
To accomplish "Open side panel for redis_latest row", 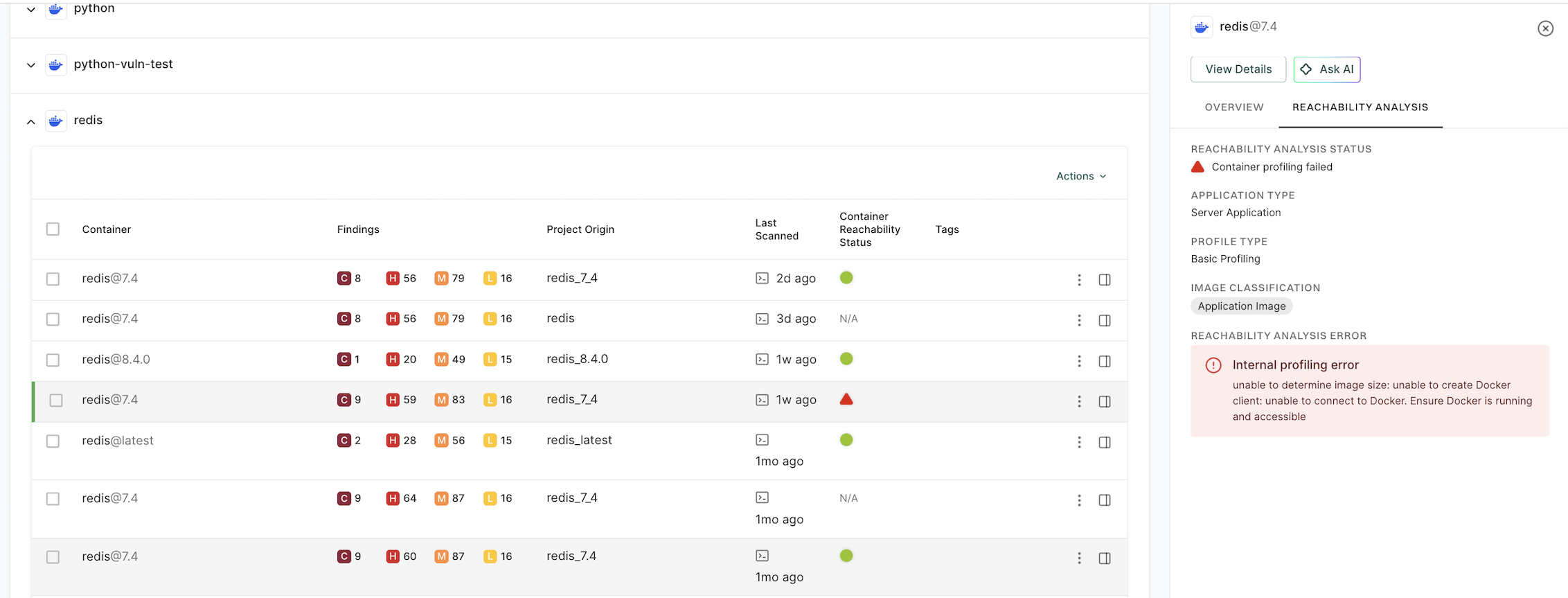I will tap(1105, 442).
